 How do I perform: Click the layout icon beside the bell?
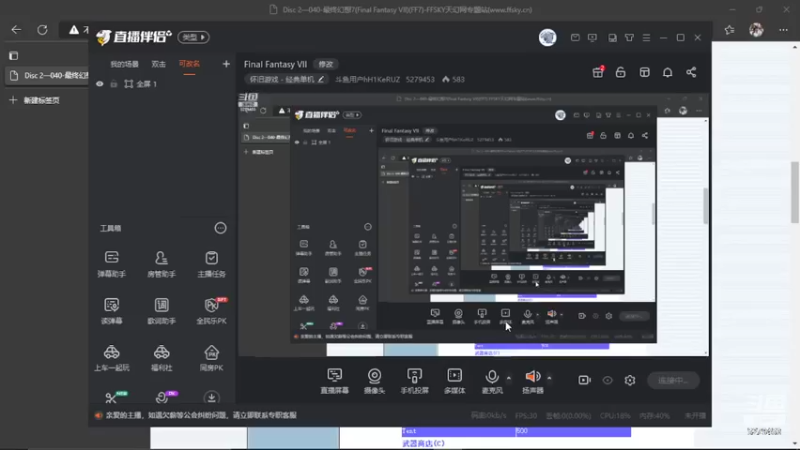coord(644,72)
